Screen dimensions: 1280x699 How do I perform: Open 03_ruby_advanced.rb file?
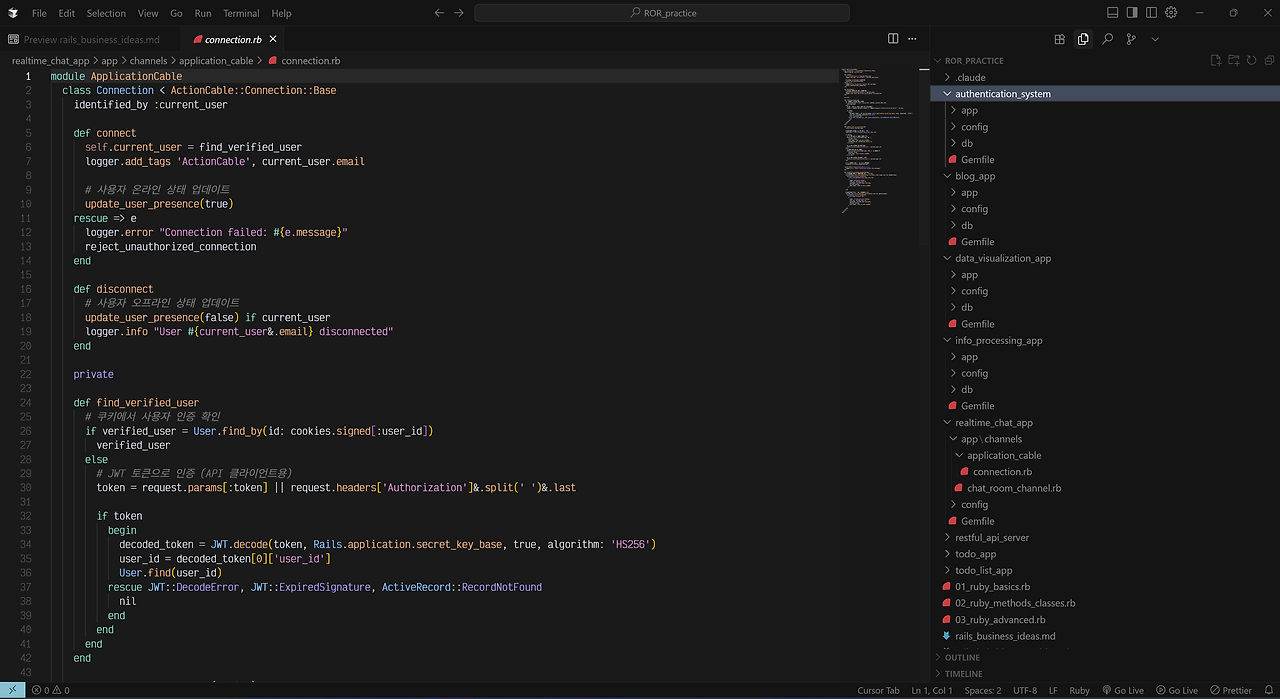pyautogui.click(x=1105, y=620)
